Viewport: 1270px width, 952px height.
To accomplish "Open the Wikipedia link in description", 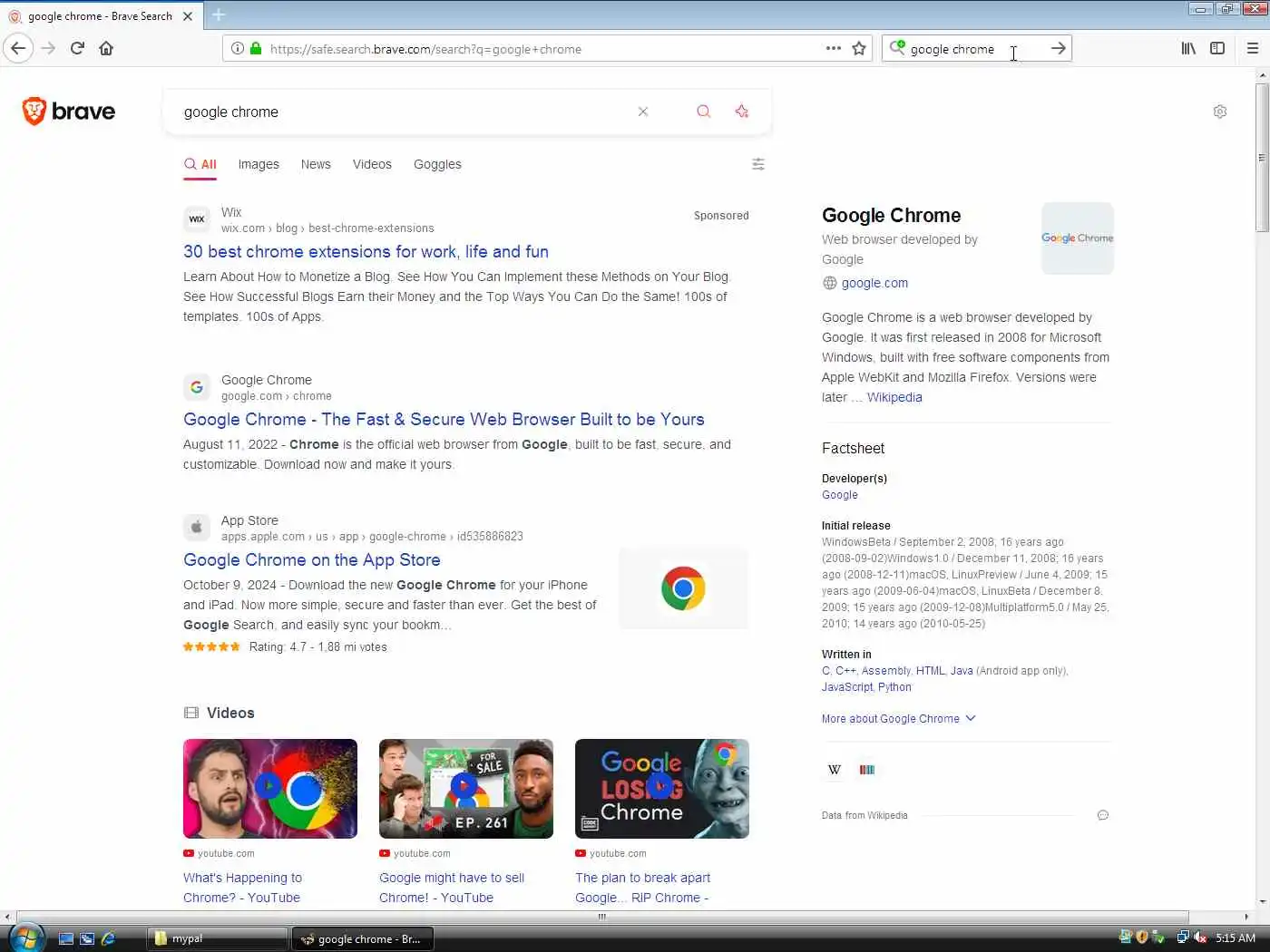I will 894,397.
